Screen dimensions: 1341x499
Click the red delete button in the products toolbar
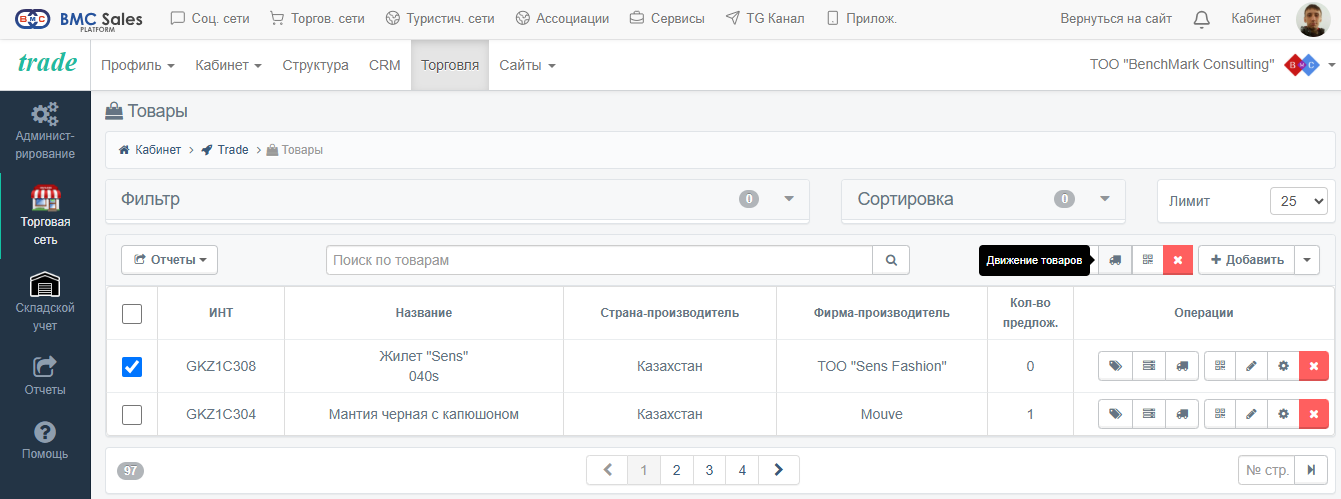pyautogui.click(x=1178, y=260)
